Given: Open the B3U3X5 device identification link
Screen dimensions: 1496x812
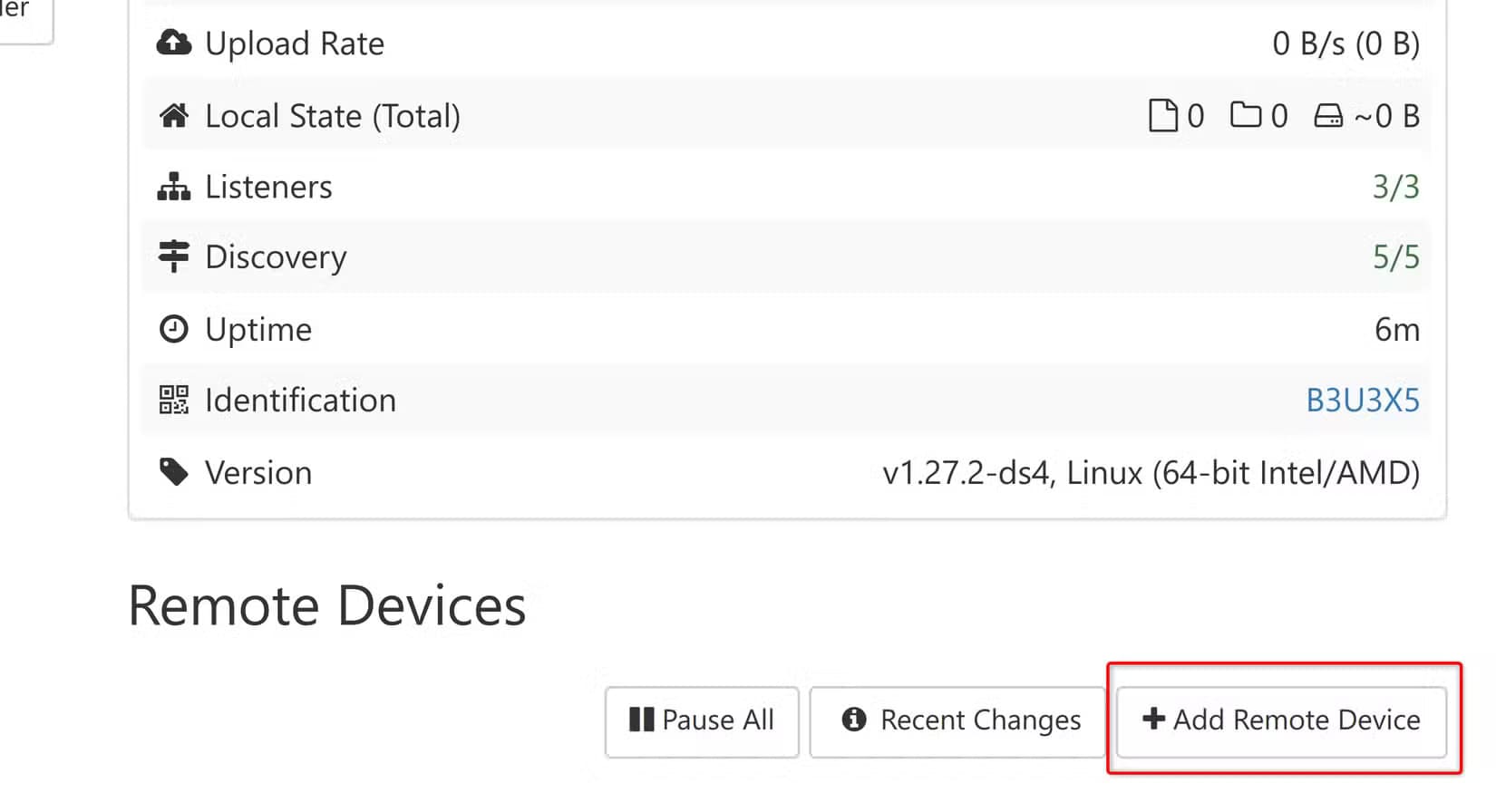Looking at the screenshot, I should pyautogui.click(x=1362, y=400).
